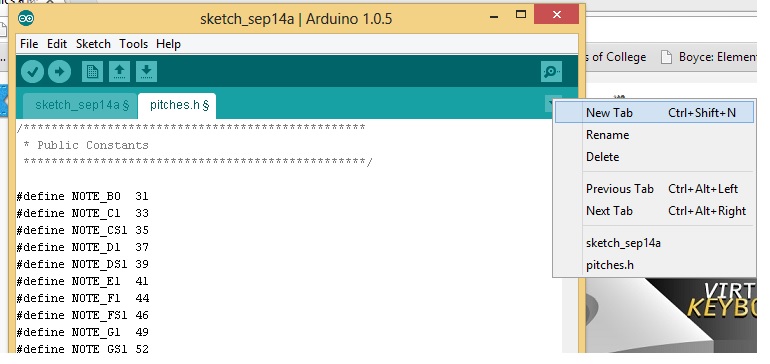Click the Open sketch up-arrow icon
The width and height of the screenshot is (770, 364).
[x=119, y=72]
